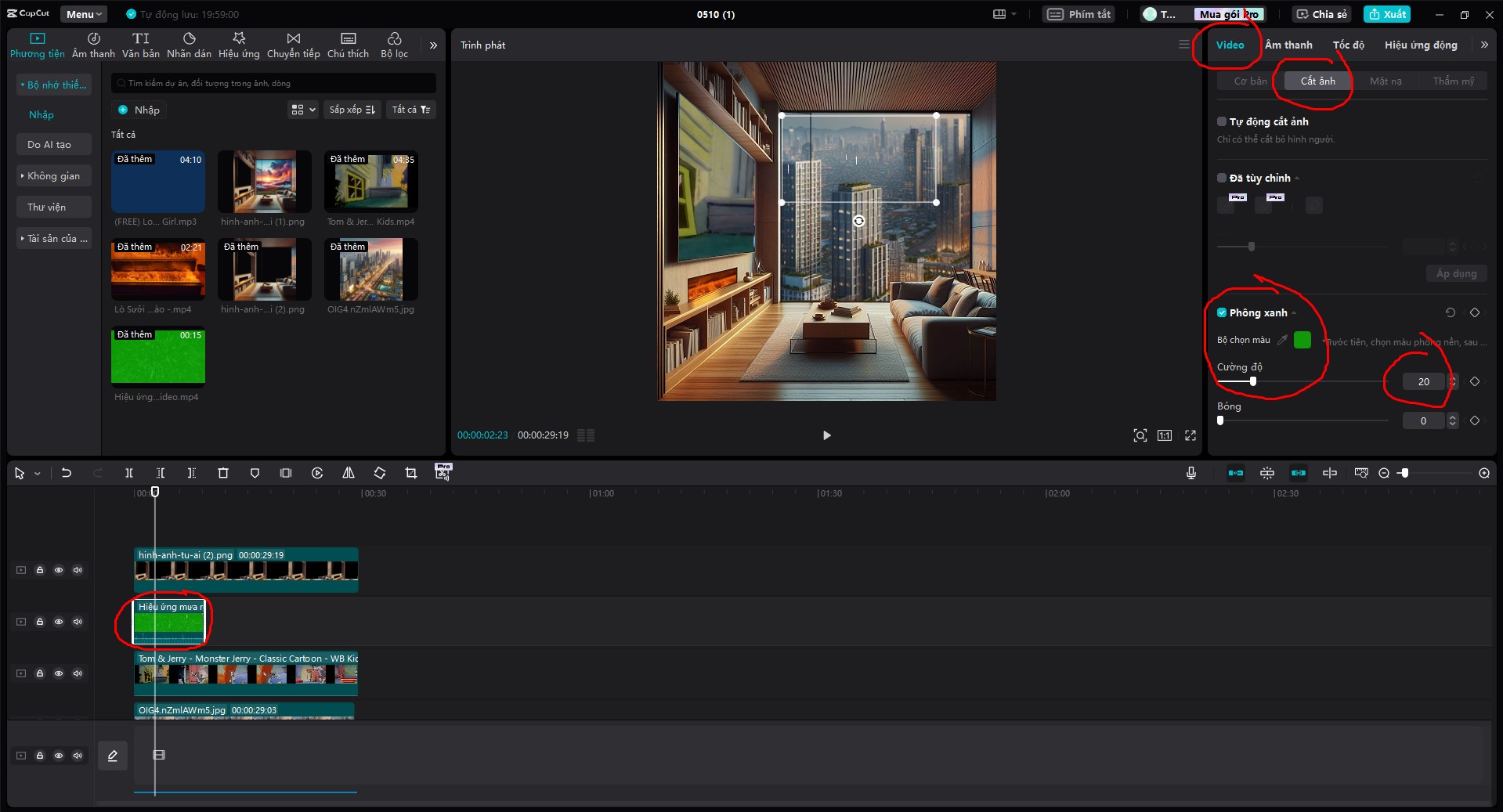Switch to Hiệu ứng động animation tab
The image size is (1503, 812).
tap(1421, 45)
